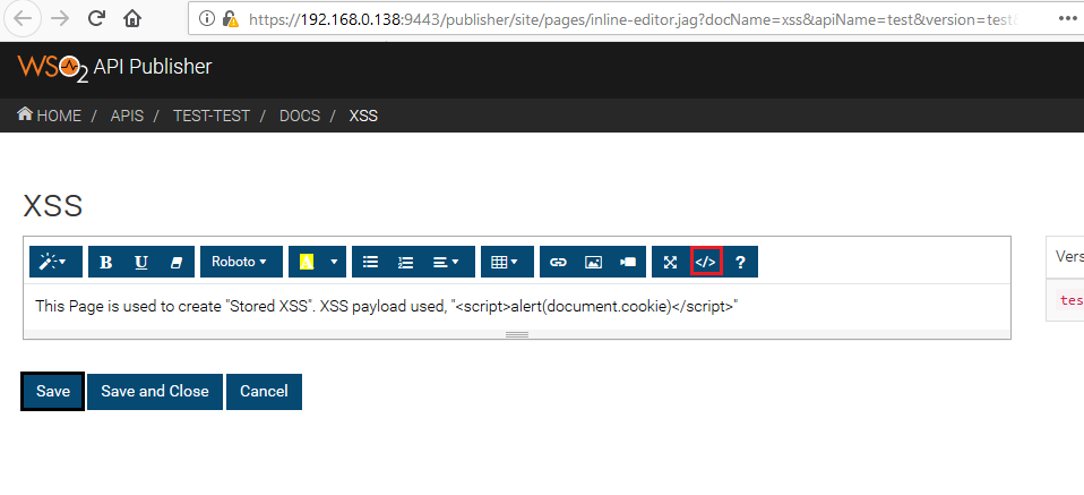1084x495 pixels.
Task: Click the XSS page heading
Action: 53,206
